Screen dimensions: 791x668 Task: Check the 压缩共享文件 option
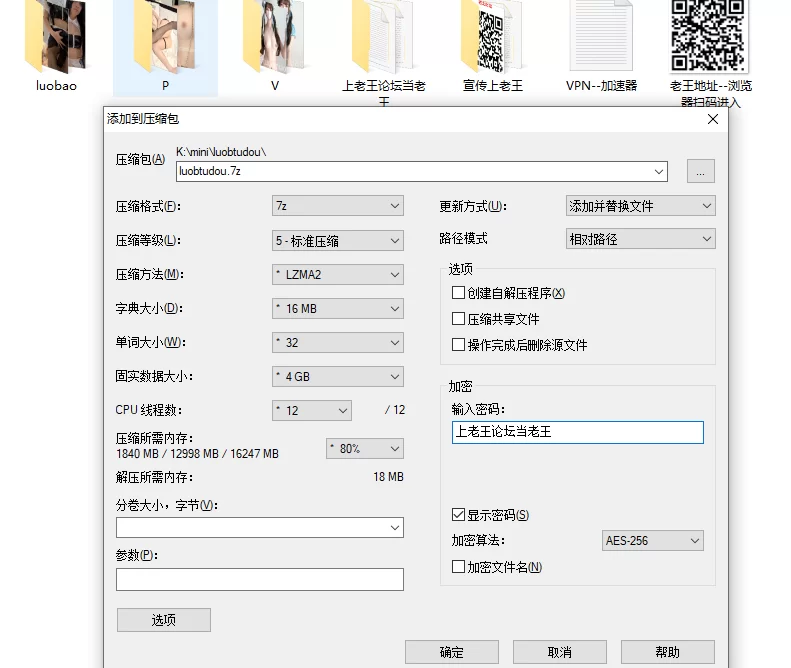(459, 319)
